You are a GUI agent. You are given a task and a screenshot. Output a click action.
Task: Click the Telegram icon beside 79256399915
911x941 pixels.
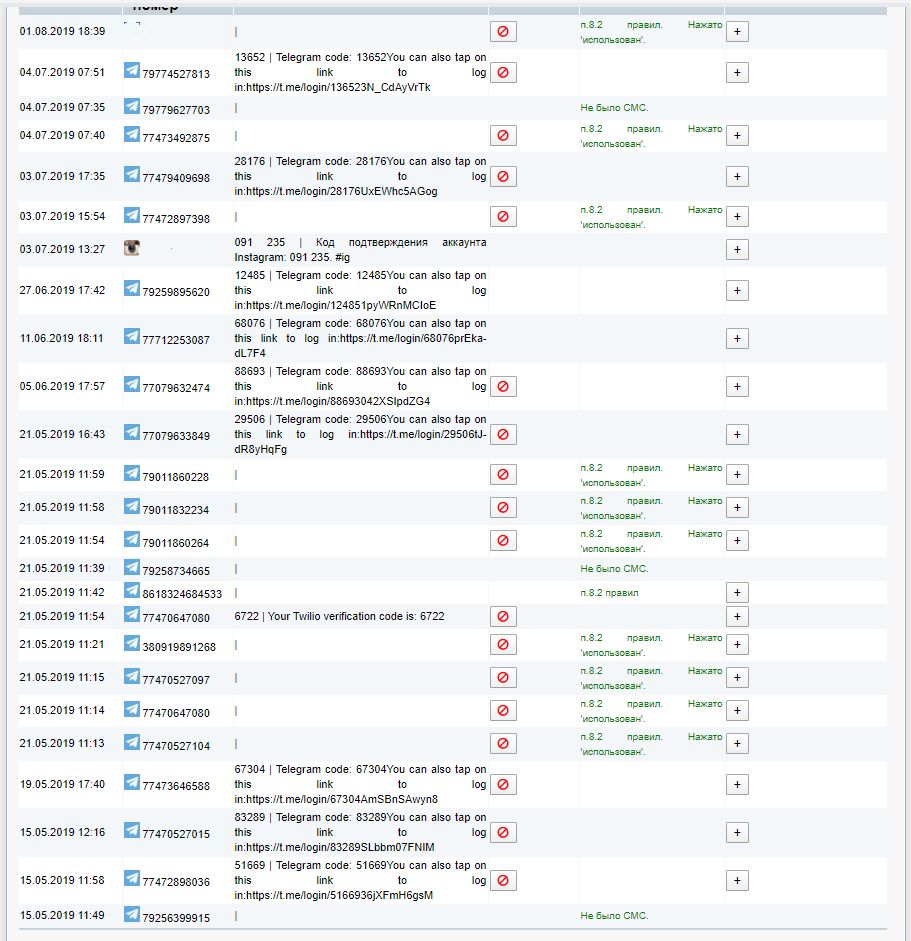click(132, 914)
